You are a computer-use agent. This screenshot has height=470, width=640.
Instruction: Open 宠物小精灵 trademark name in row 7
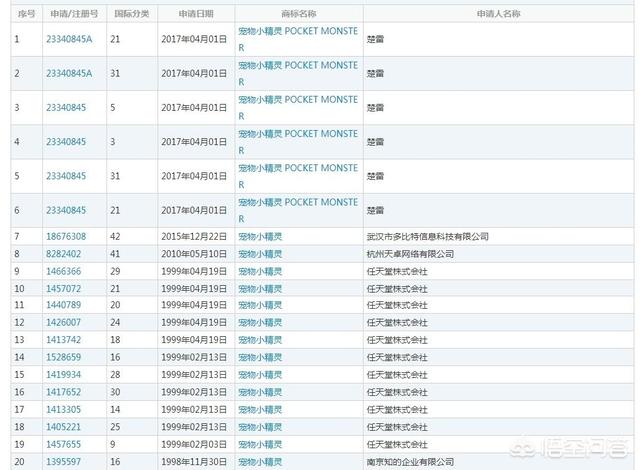point(259,237)
